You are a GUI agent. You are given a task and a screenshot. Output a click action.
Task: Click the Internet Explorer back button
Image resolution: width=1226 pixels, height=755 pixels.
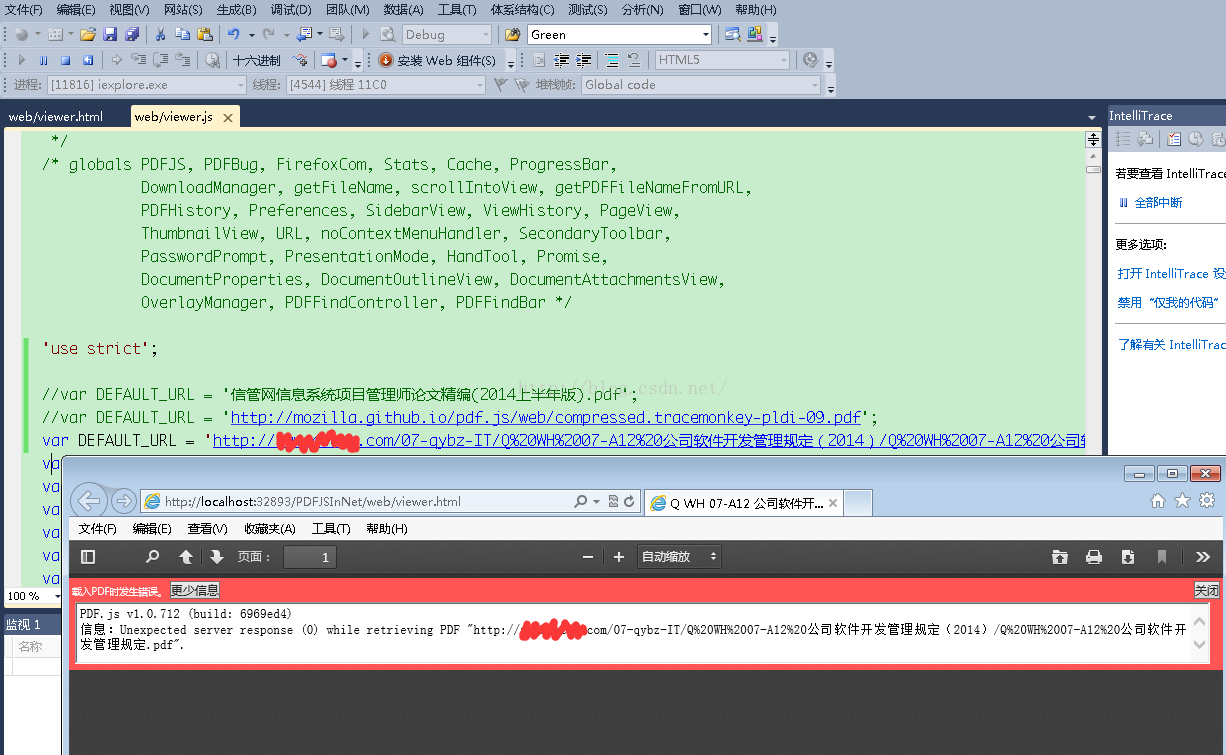pyautogui.click(x=89, y=501)
